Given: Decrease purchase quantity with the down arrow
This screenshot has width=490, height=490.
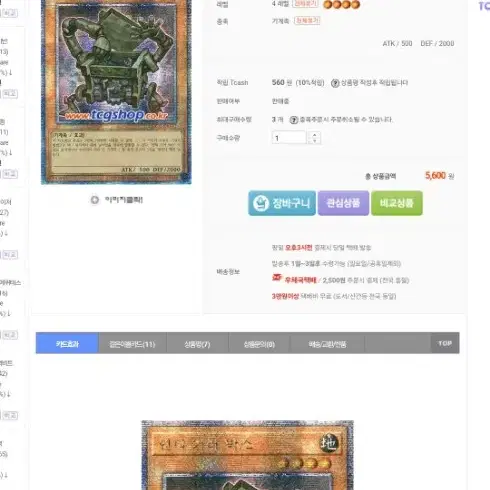Looking at the screenshot, I should click(314, 141).
